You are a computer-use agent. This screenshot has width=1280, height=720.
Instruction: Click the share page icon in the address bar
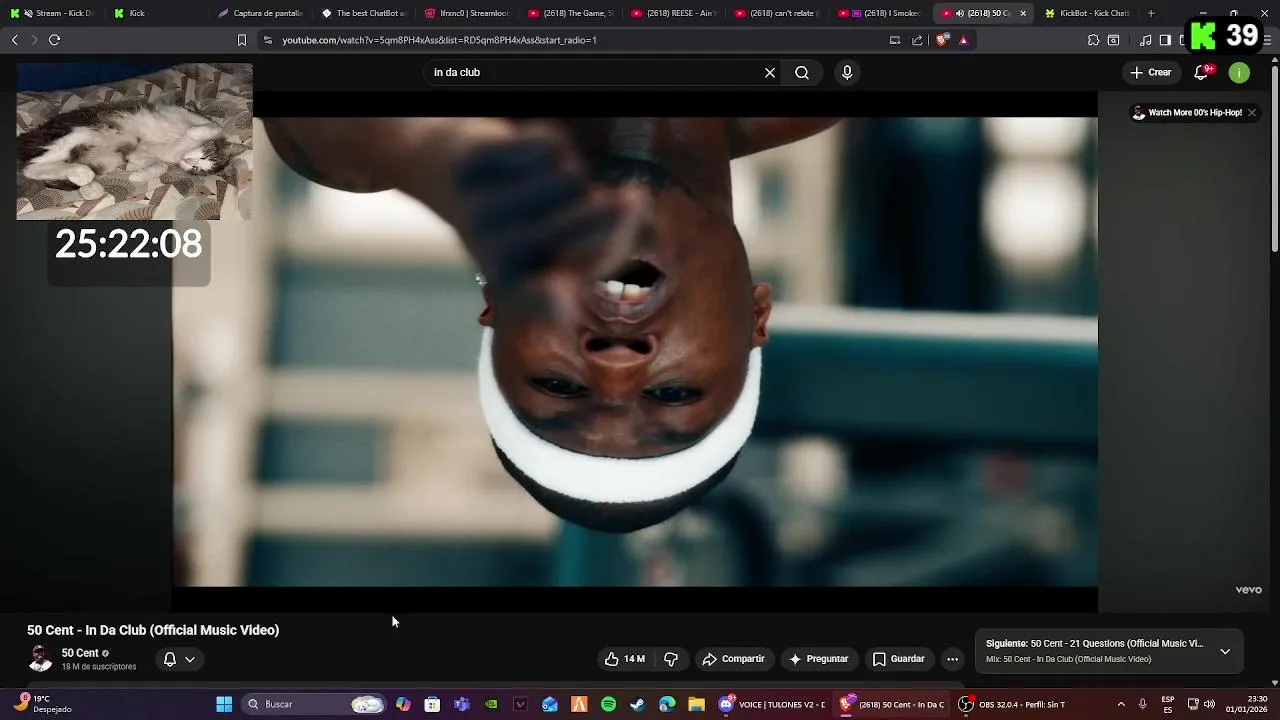click(917, 40)
